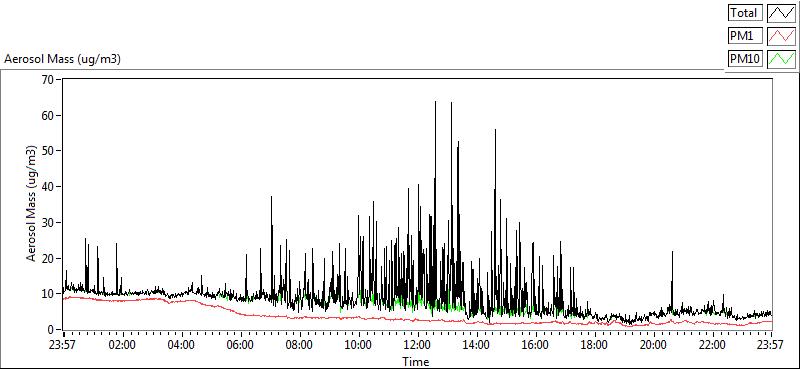The width and height of the screenshot is (800, 369).
Task: Click the 18:00 time tick label
Action: coord(595,345)
